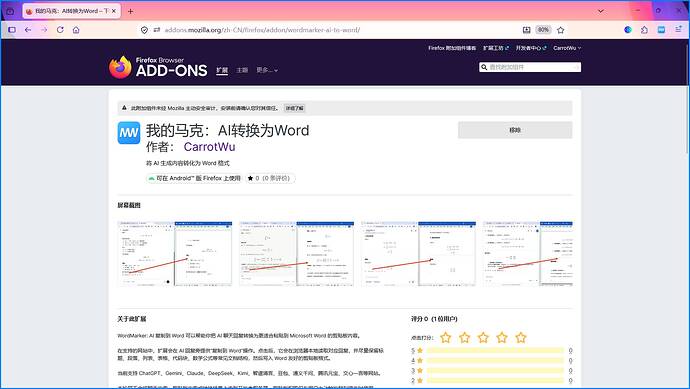The image size is (690, 389).
Task: Rate four stars in 点击打分
Action: pyautogui.click(x=502, y=338)
